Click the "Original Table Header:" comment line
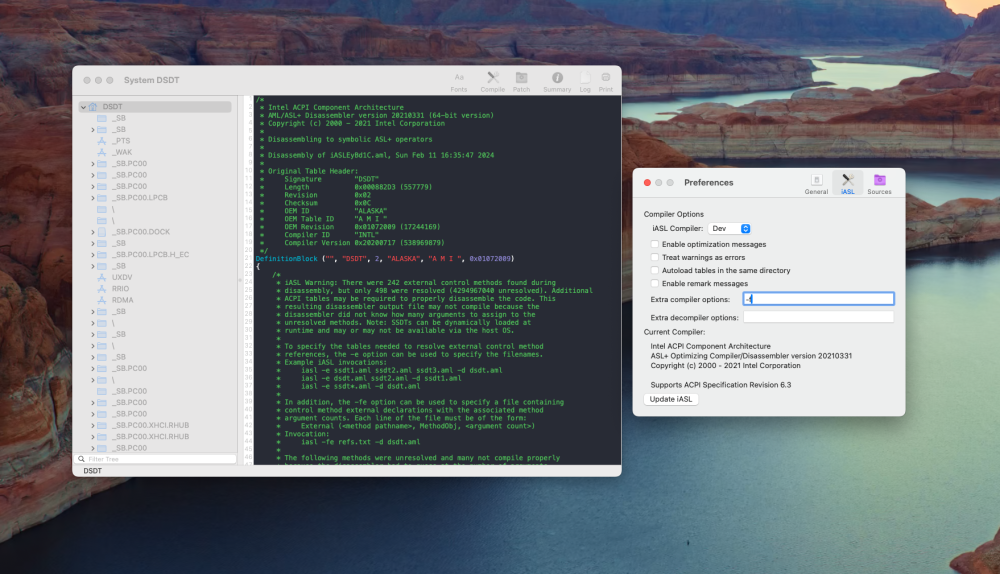 click(313, 171)
